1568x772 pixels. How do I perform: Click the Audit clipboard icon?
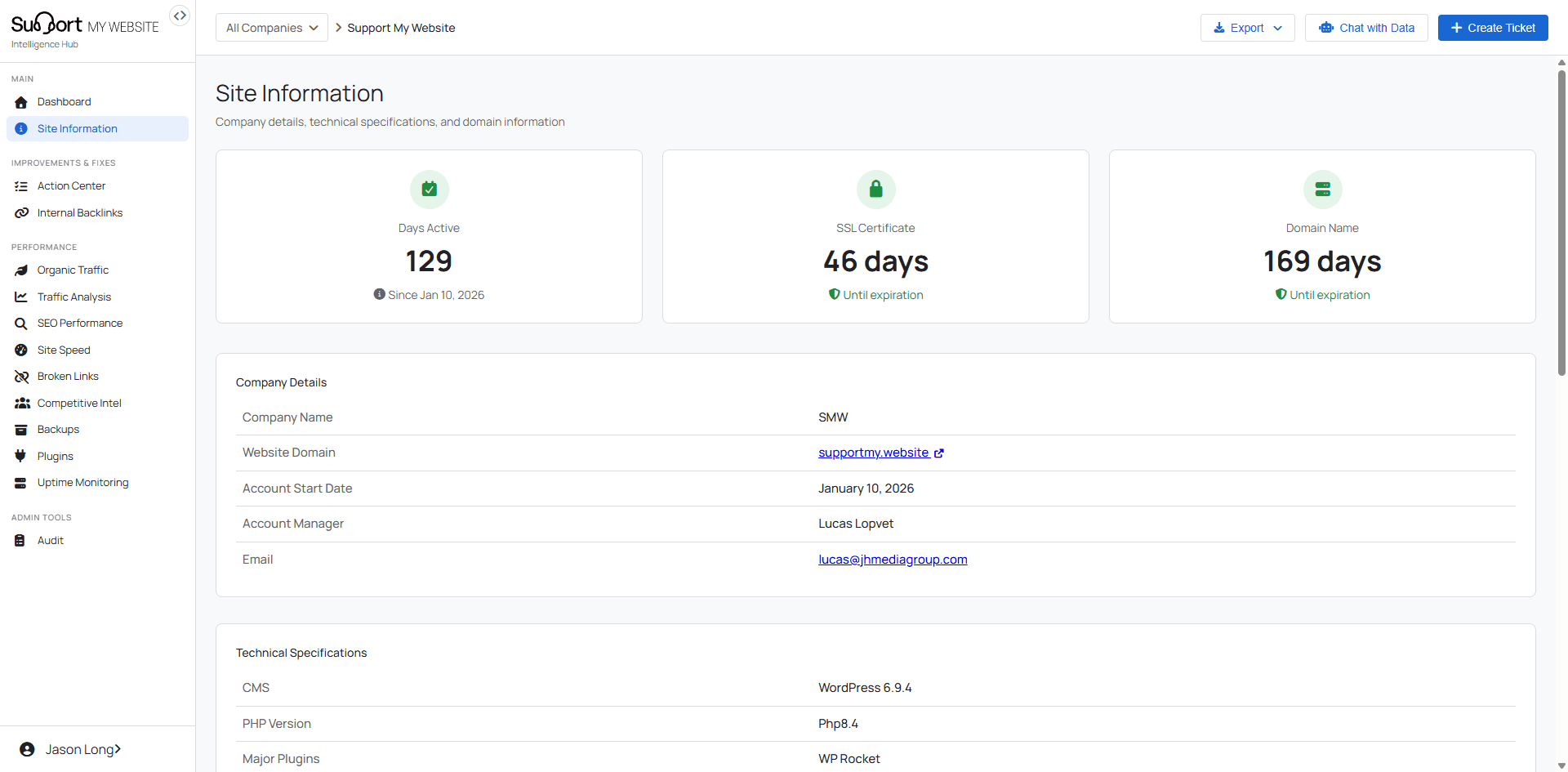point(20,541)
